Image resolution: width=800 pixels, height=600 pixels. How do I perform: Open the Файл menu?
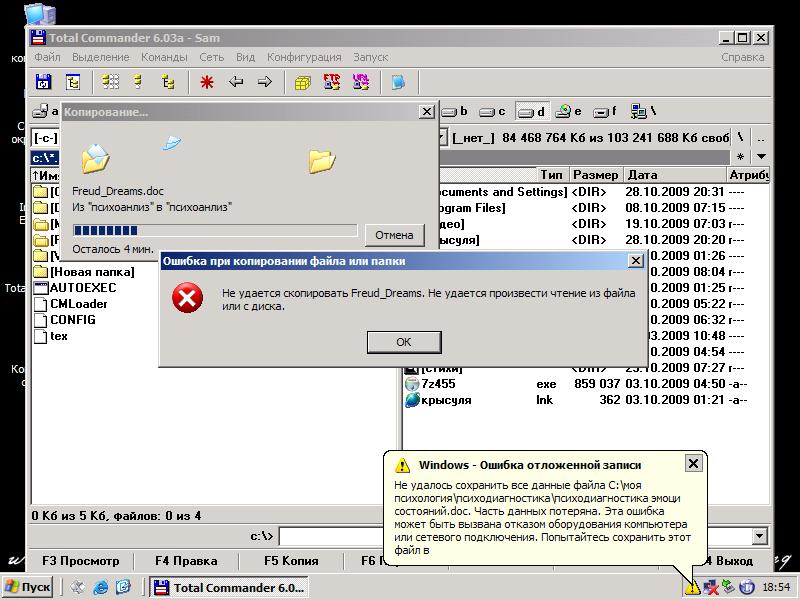pos(47,57)
